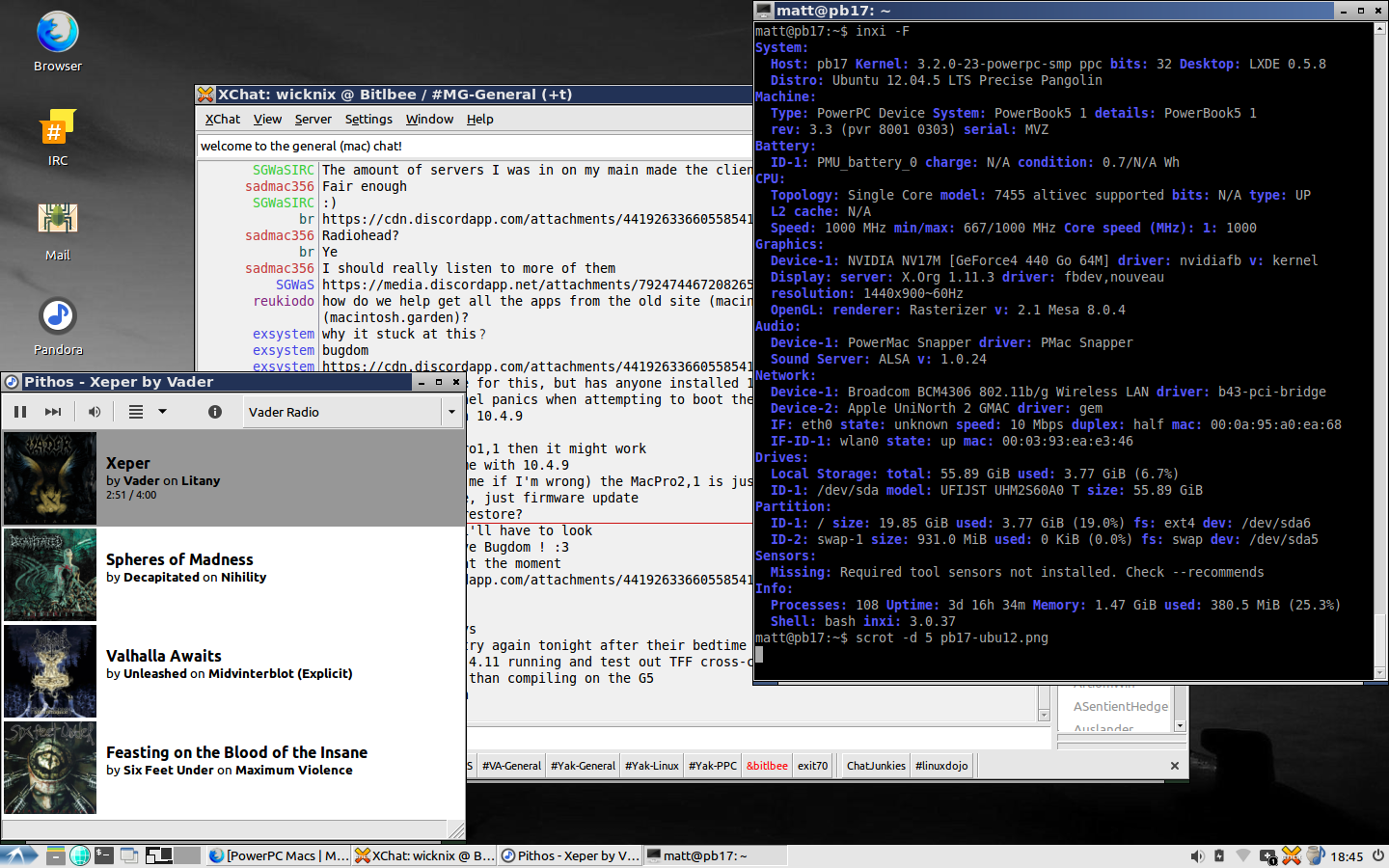Click the clock showing 18:45
The image size is (1389, 868).
(1347, 856)
